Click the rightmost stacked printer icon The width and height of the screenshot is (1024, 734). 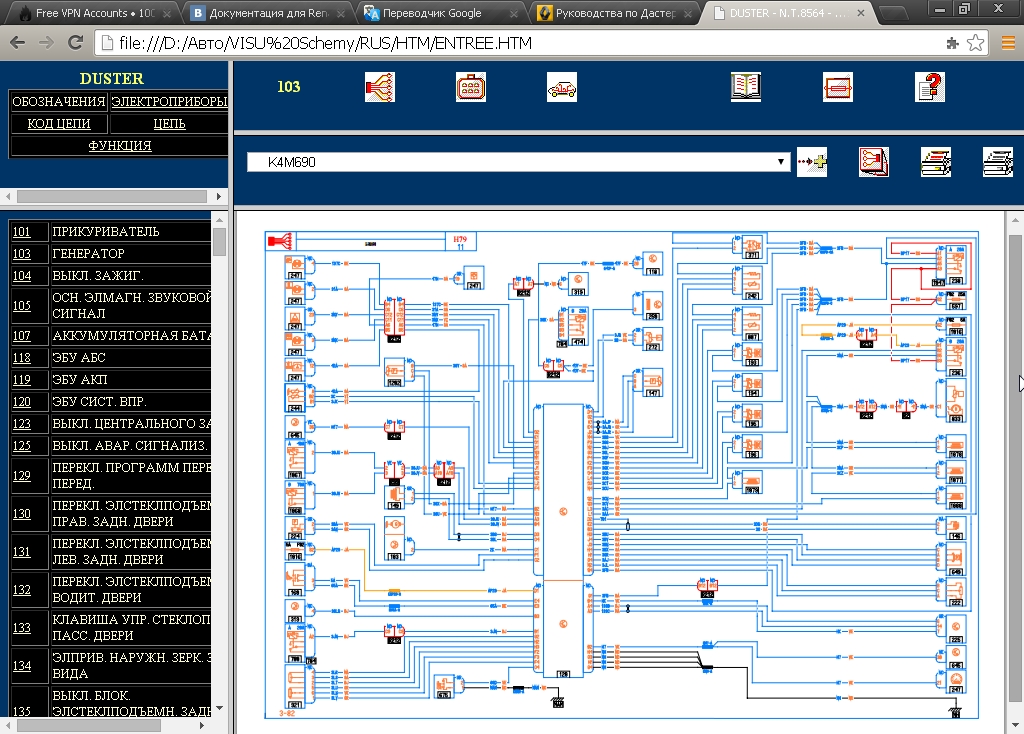click(x=997, y=162)
